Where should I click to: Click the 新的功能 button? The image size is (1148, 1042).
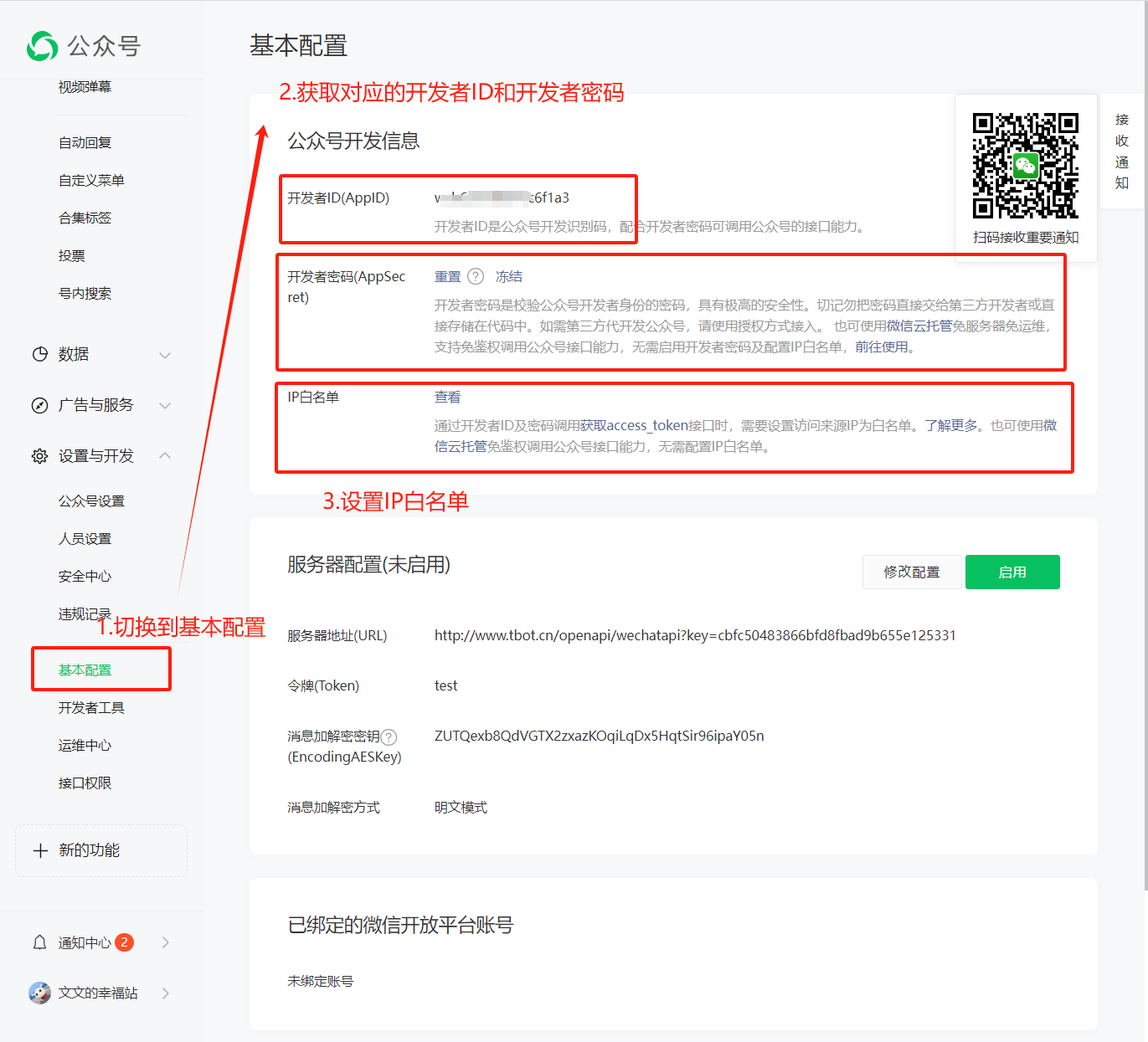pos(101,850)
